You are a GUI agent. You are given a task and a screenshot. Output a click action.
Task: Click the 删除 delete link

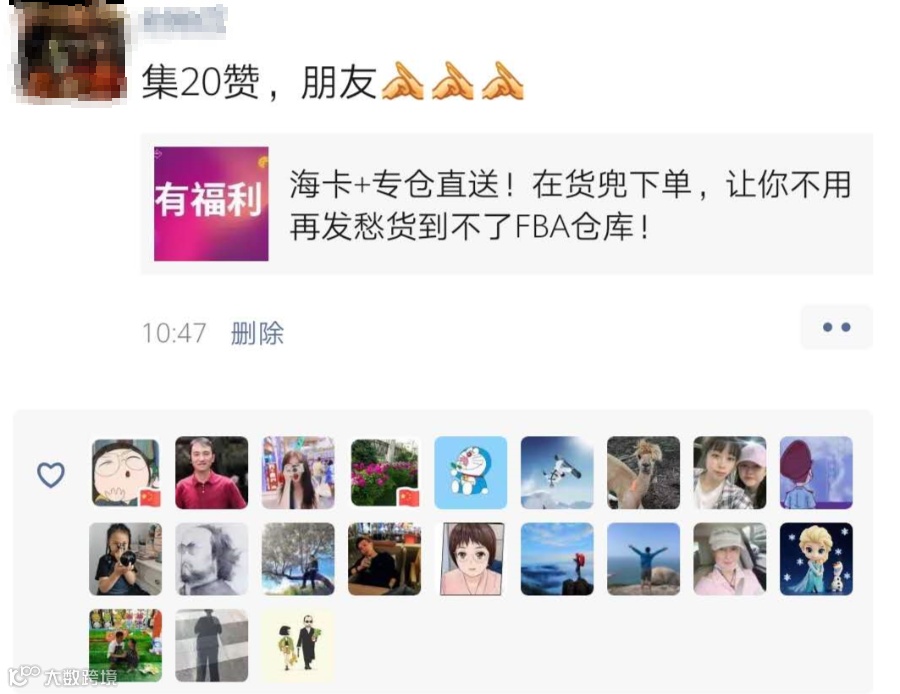(x=257, y=333)
